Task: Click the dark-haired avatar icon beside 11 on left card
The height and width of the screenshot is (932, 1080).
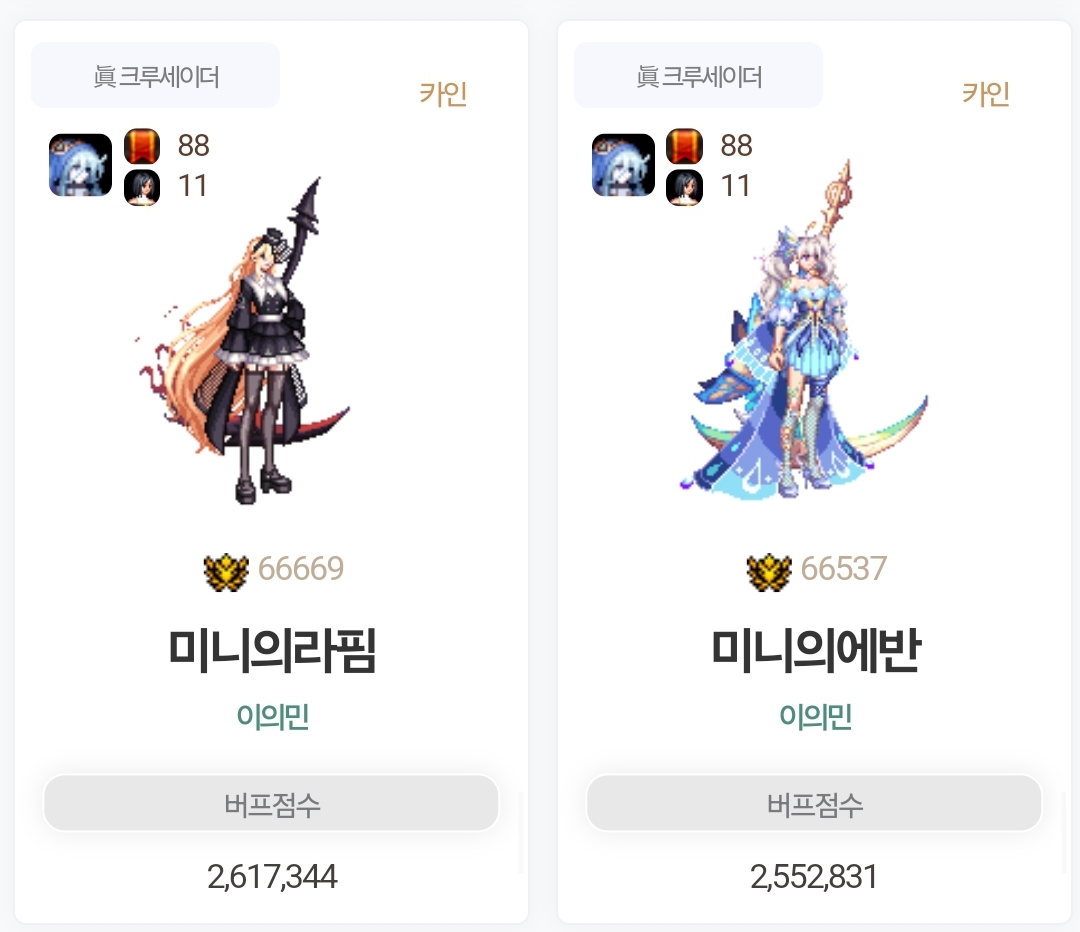Action: [142, 187]
